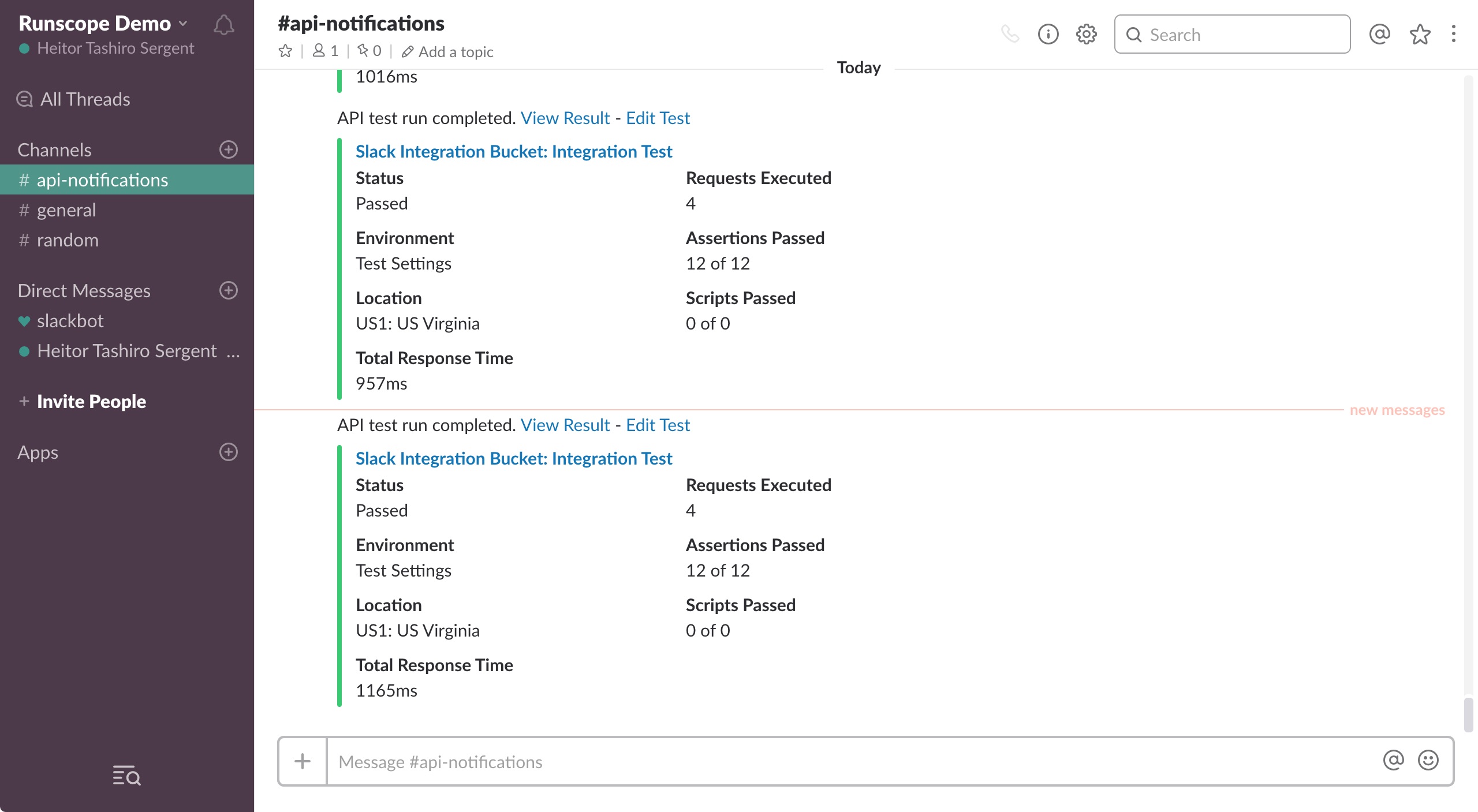Click the 1165ms response time value

tap(386, 690)
